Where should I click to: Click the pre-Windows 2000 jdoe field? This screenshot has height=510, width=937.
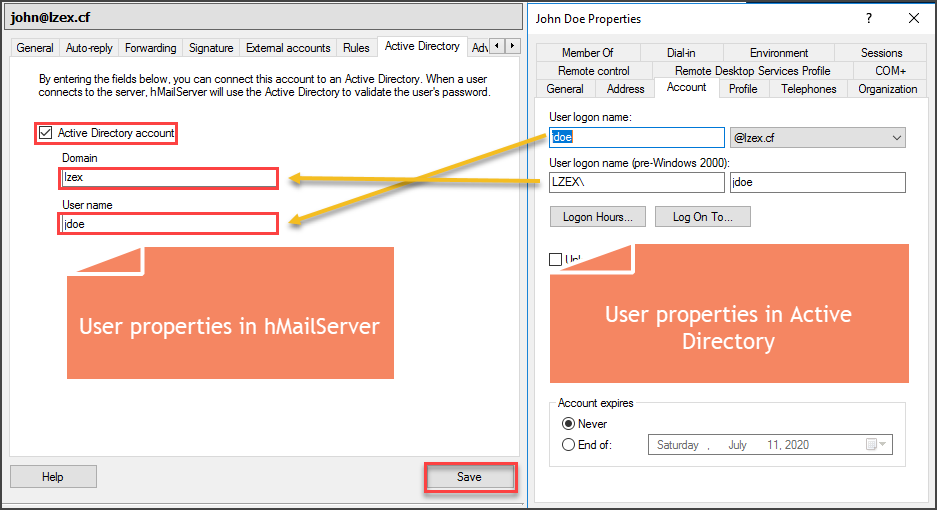817,182
